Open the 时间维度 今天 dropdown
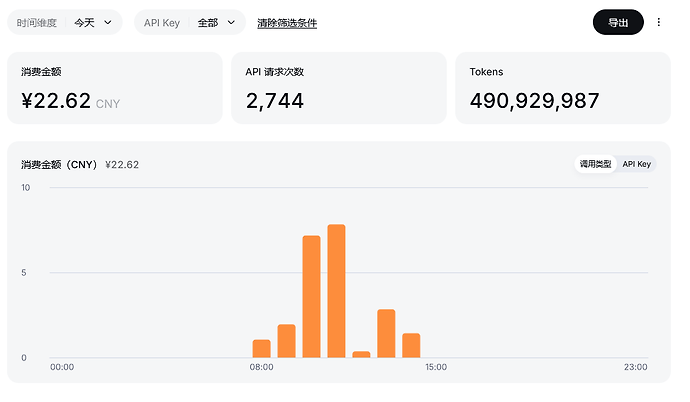The width and height of the screenshot is (690, 402). click(x=65, y=22)
